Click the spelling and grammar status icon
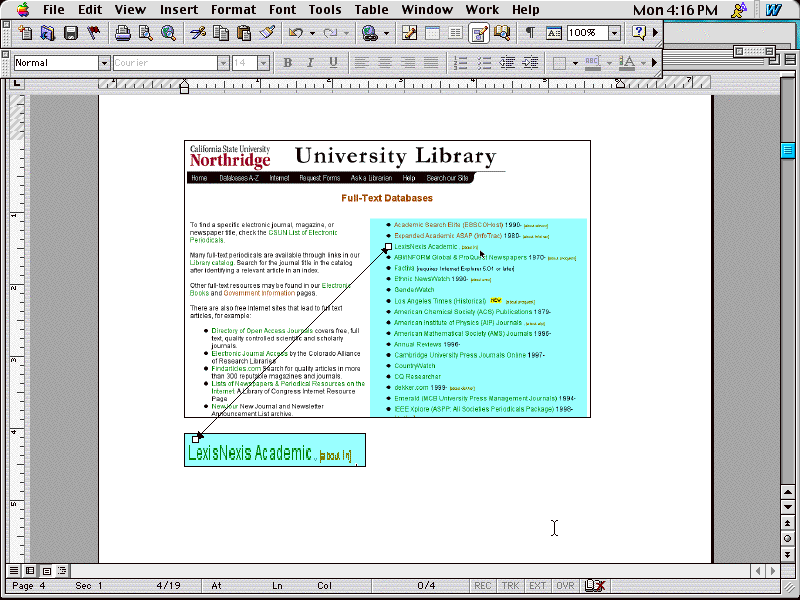Screen dimensions: 800x600 point(595,586)
